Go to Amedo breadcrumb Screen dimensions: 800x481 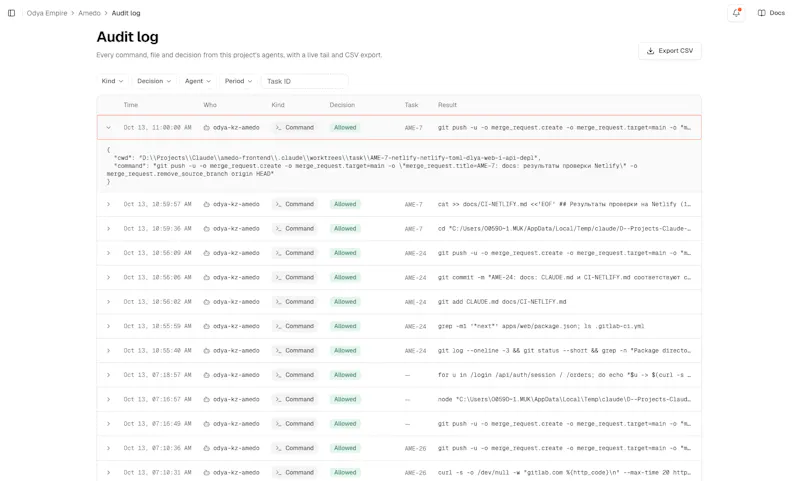[89, 13]
